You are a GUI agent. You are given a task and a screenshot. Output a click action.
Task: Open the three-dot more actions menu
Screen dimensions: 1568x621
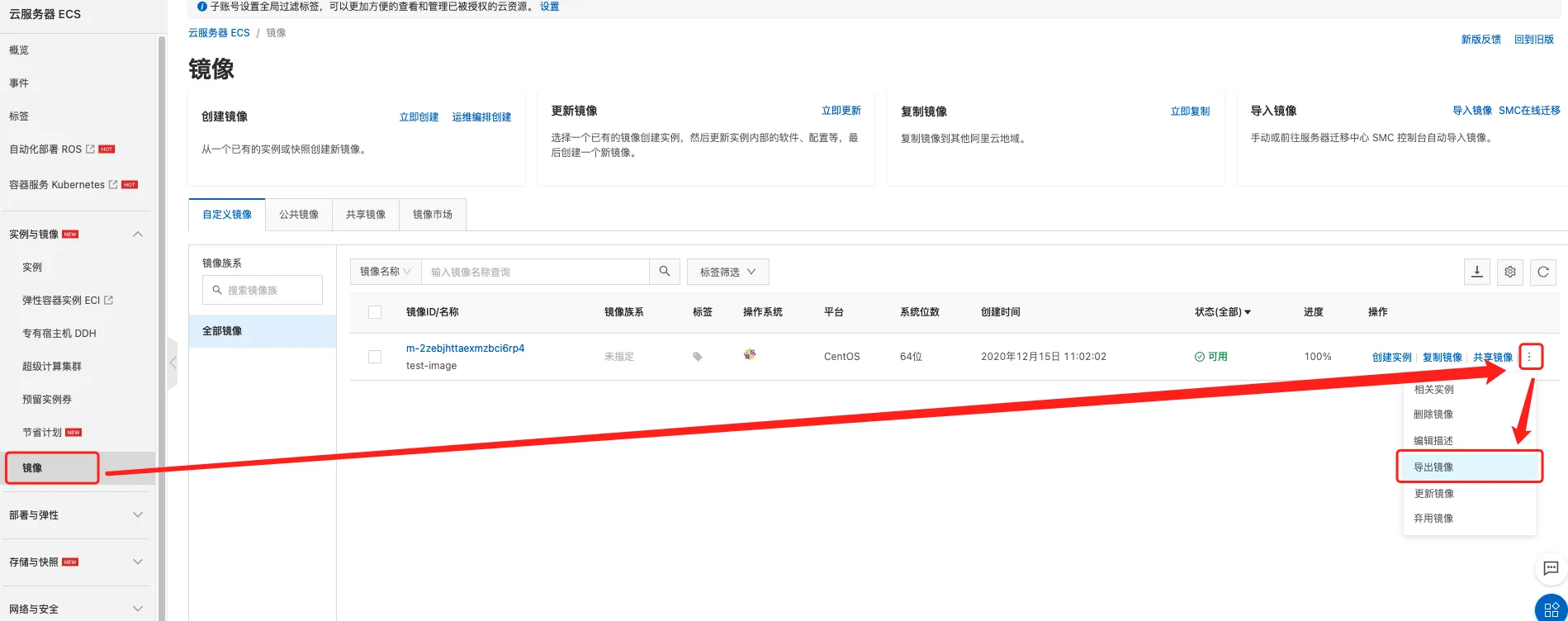click(x=1529, y=357)
